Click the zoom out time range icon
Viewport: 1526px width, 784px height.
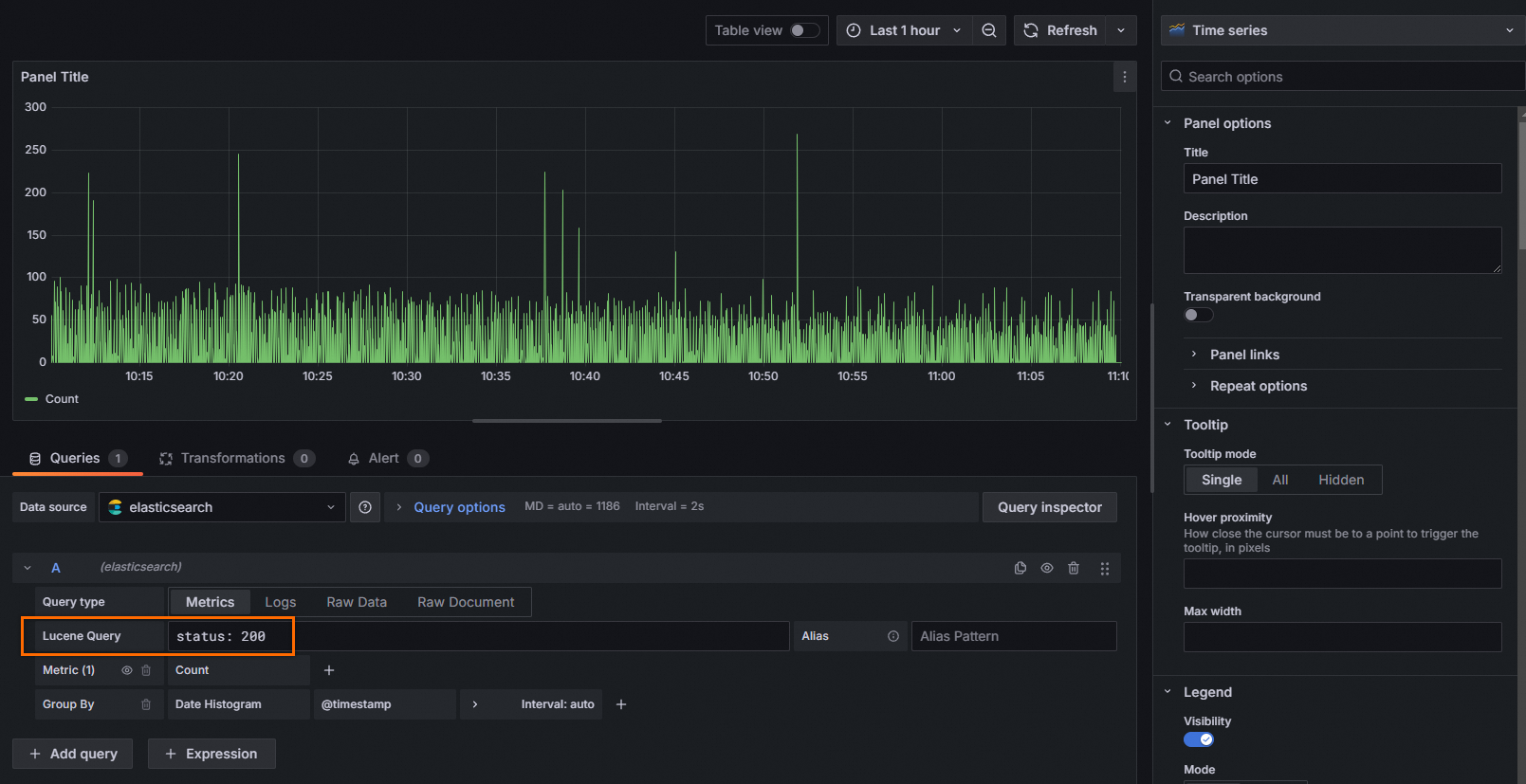click(988, 30)
